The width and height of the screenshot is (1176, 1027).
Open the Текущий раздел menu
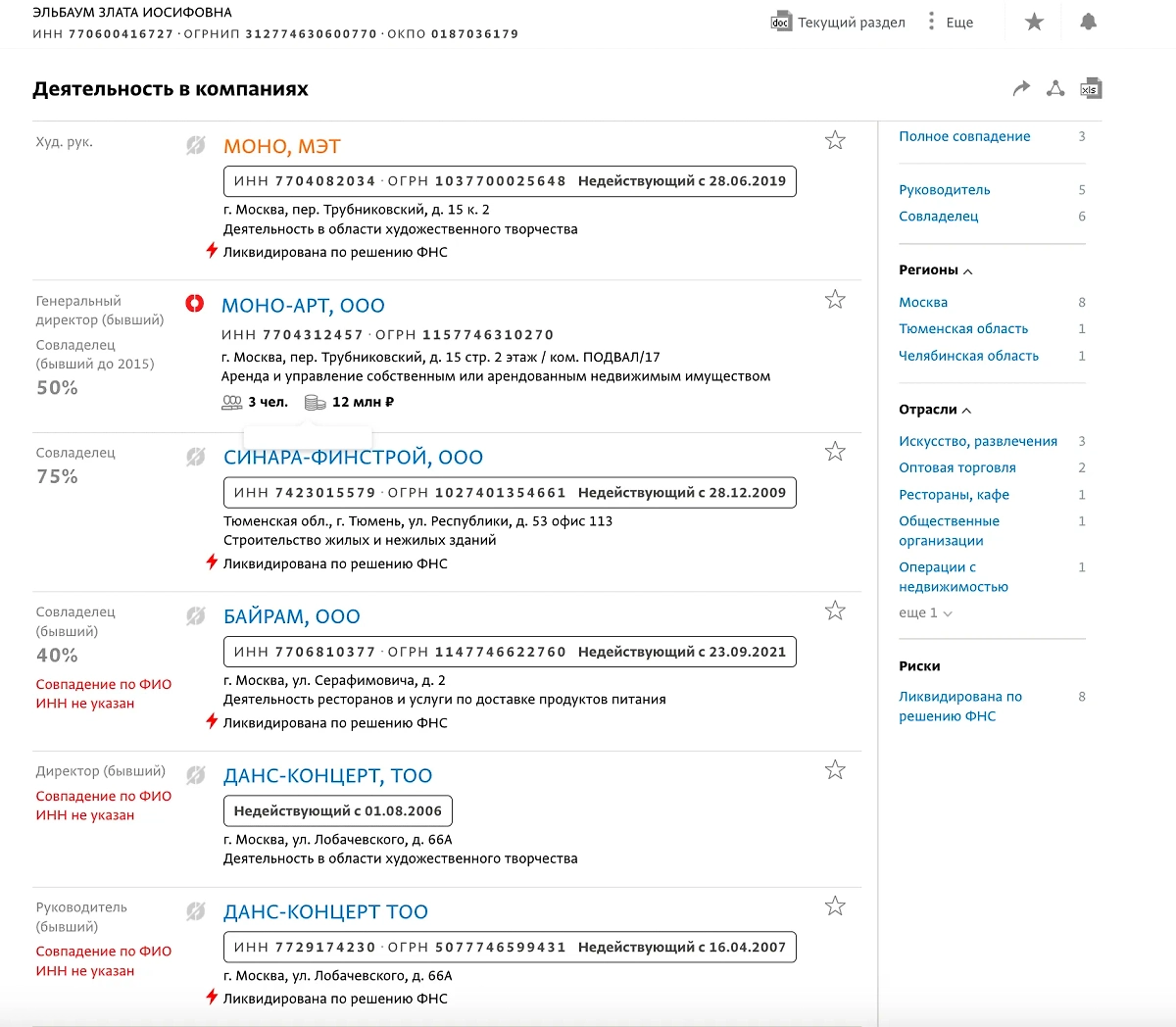pyautogui.click(x=851, y=23)
